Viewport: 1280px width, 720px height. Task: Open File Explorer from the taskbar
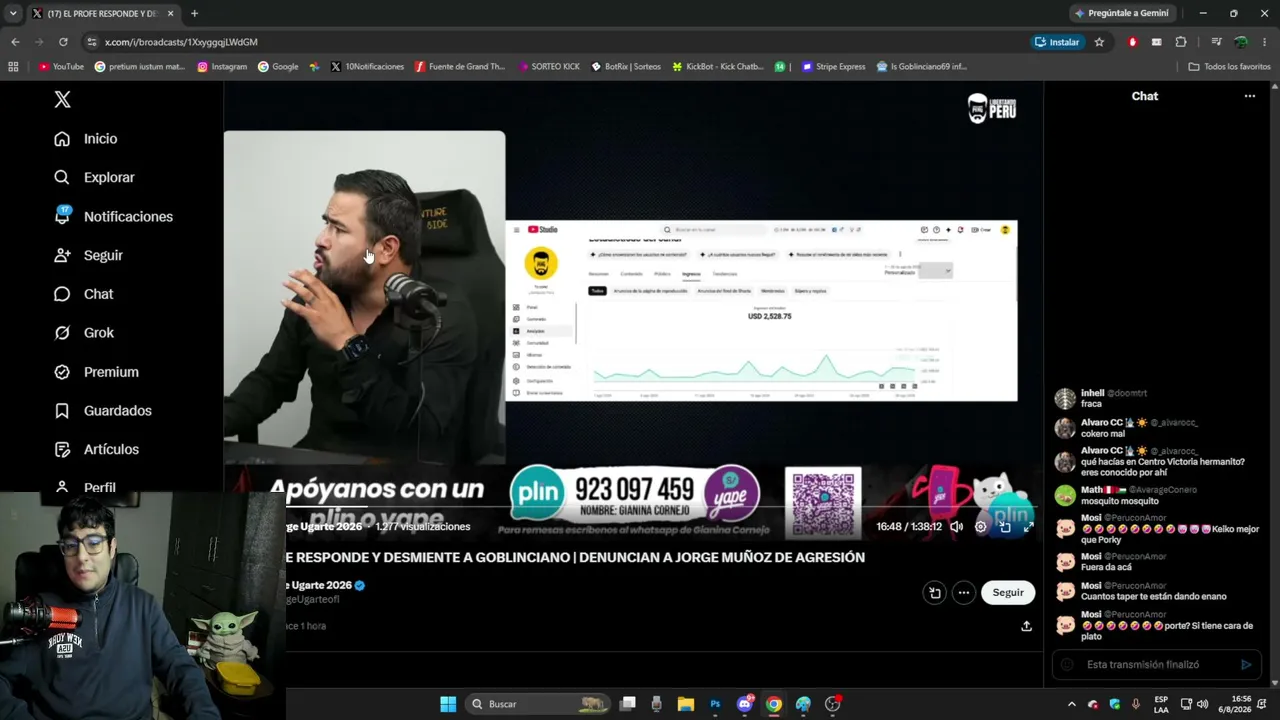pos(685,704)
